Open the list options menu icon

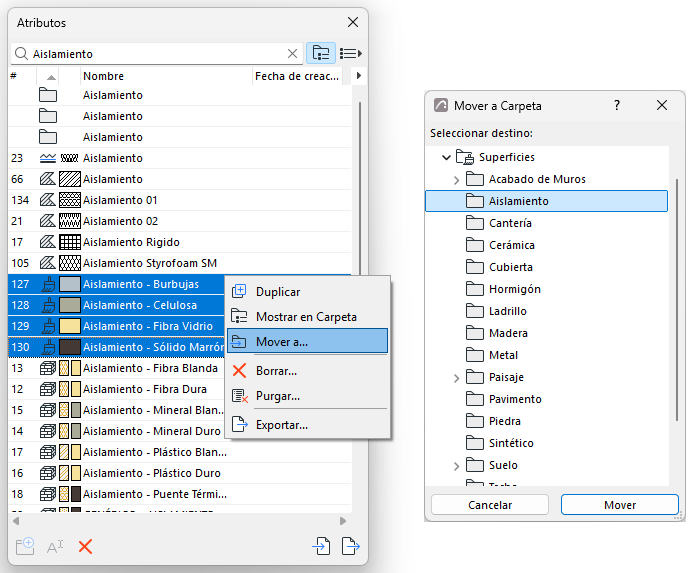(x=350, y=54)
